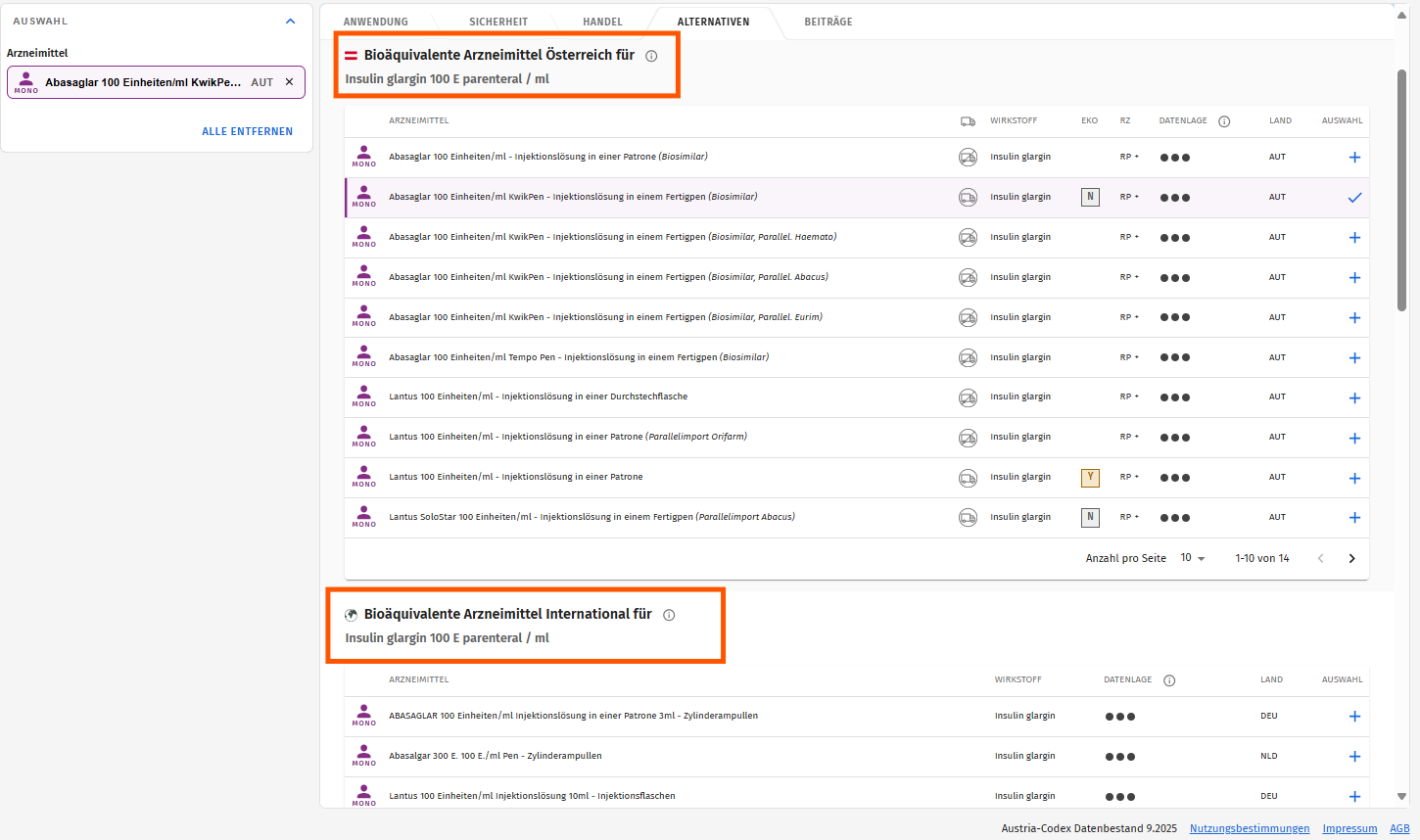Add Lantus Durchstechflasche to selection
Screen dimensions: 1420x840
point(1354,398)
